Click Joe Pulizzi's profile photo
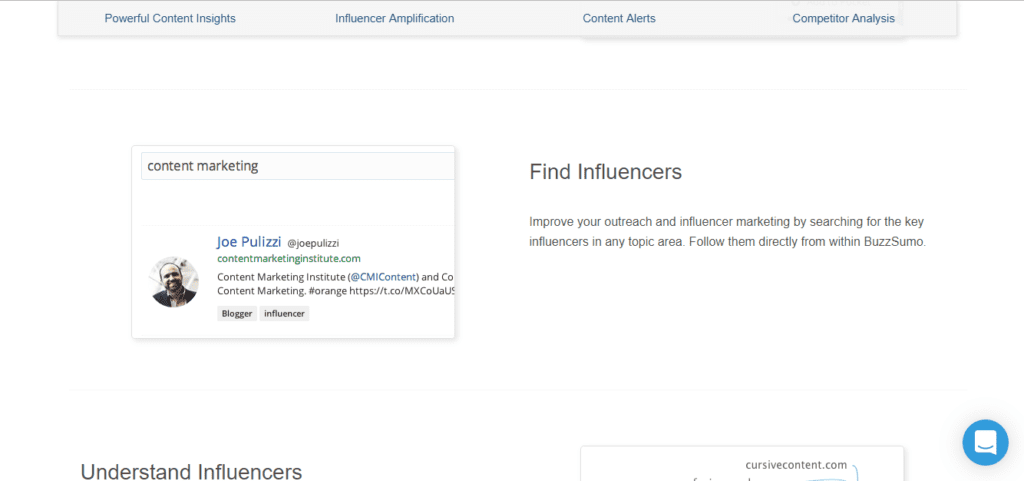Image resolution: width=1024 pixels, height=481 pixels. 174,281
